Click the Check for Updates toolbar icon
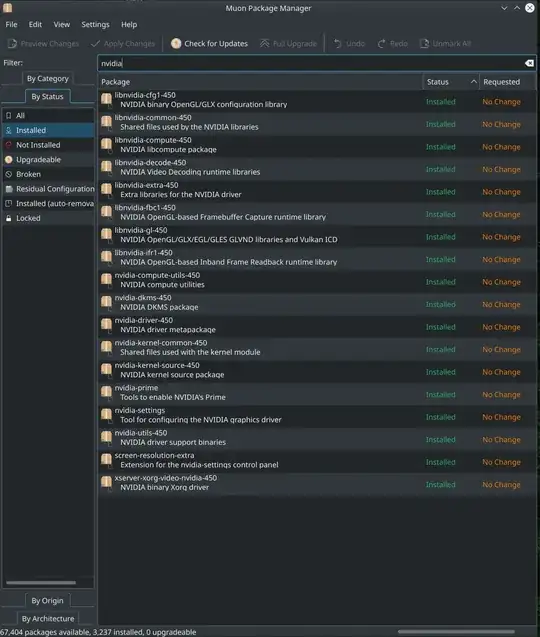The height and width of the screenshot is (637, 540). coord(176,43)
